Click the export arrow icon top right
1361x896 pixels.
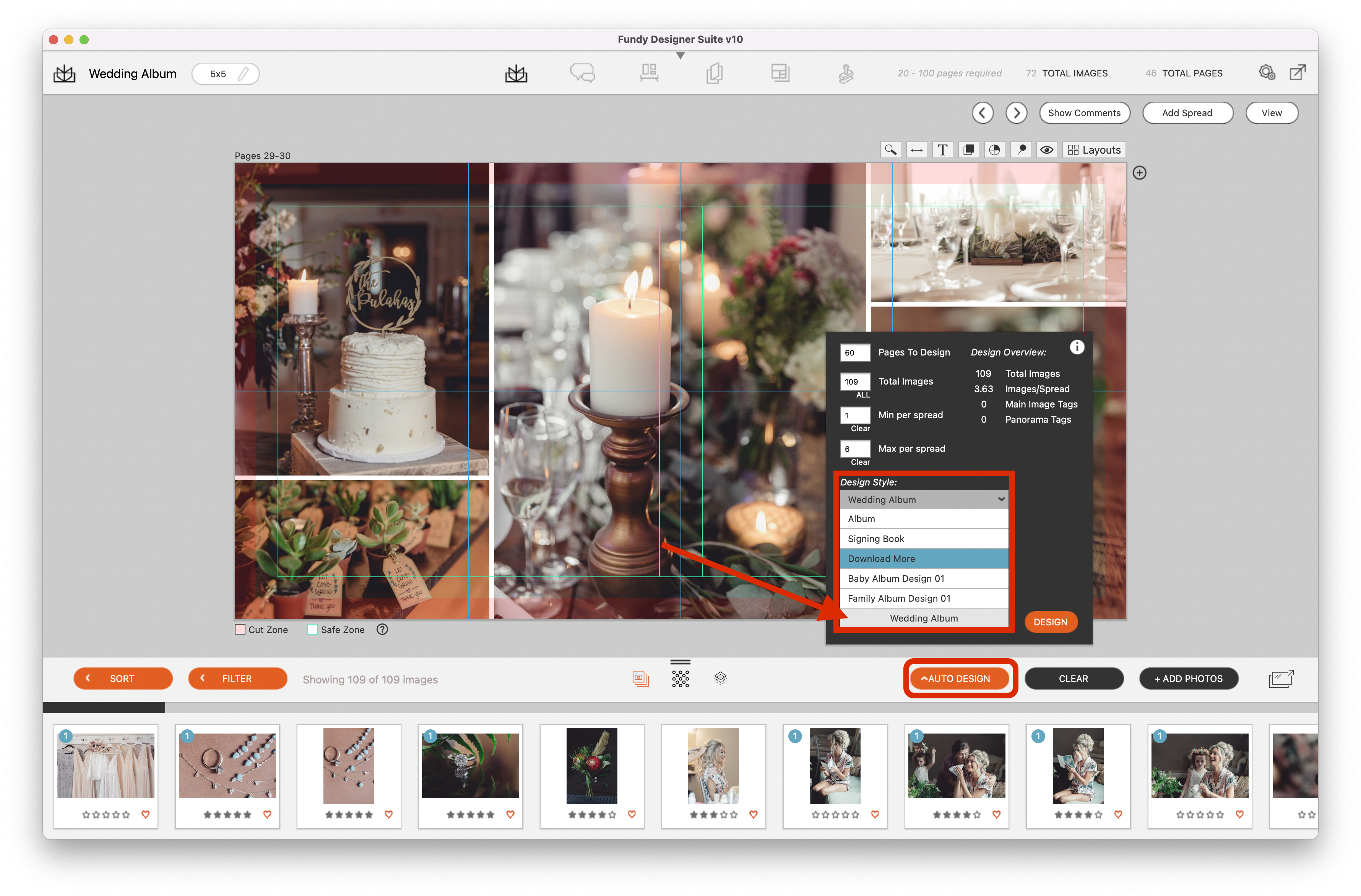(1298, 73)
